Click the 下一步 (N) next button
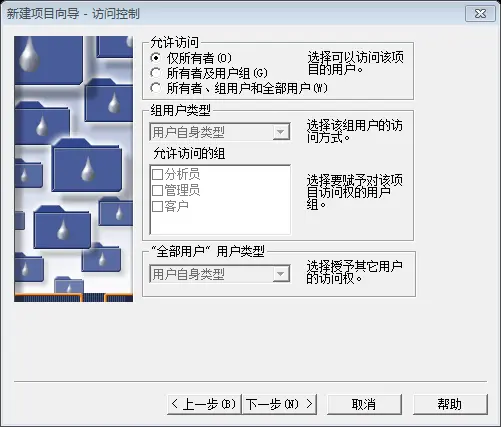The height and width of the screenshot is (427, 501). (x=279, y=404)
